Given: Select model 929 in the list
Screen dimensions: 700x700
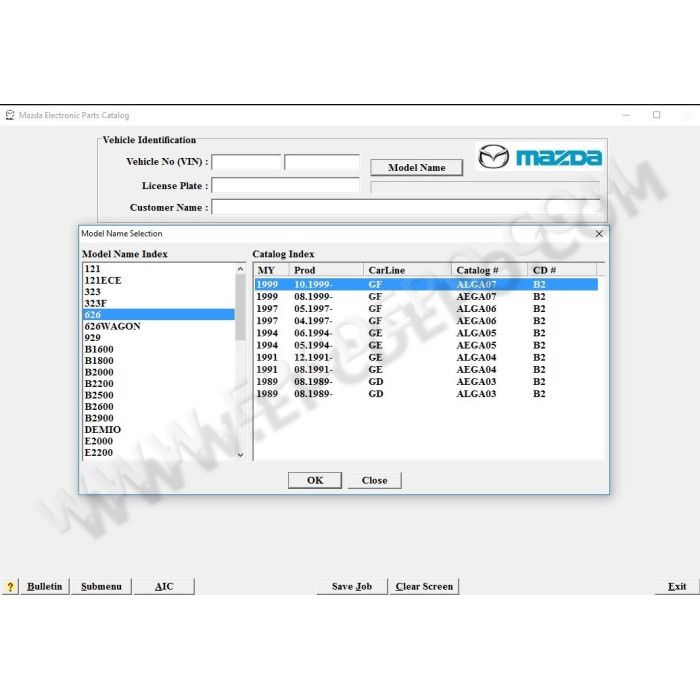Looking at the screenshot, I should (158, 338).
